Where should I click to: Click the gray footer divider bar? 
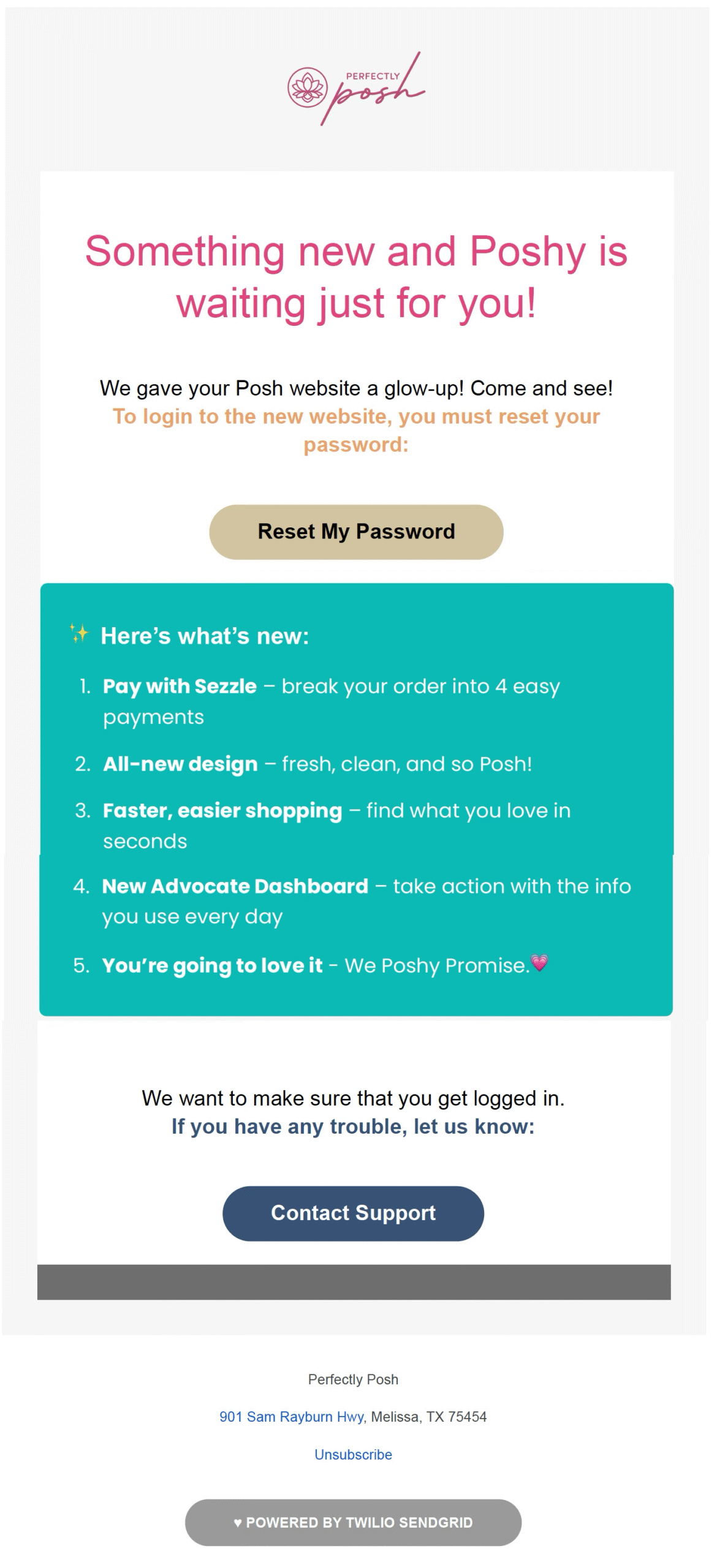pos(354,1282)
